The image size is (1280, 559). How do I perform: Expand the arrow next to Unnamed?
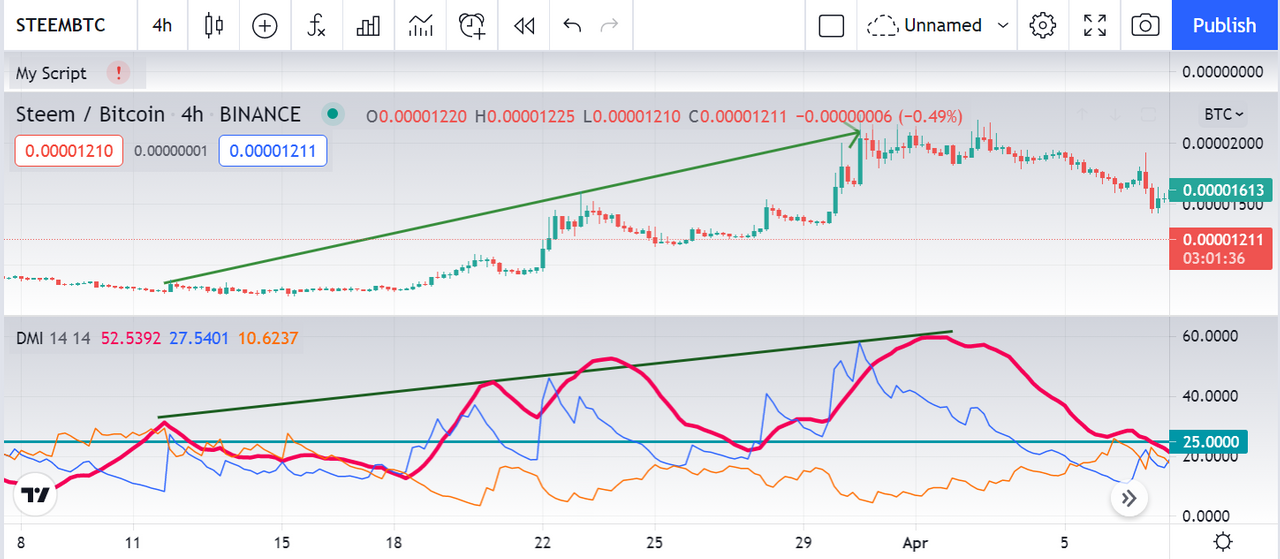point(1003,25)
